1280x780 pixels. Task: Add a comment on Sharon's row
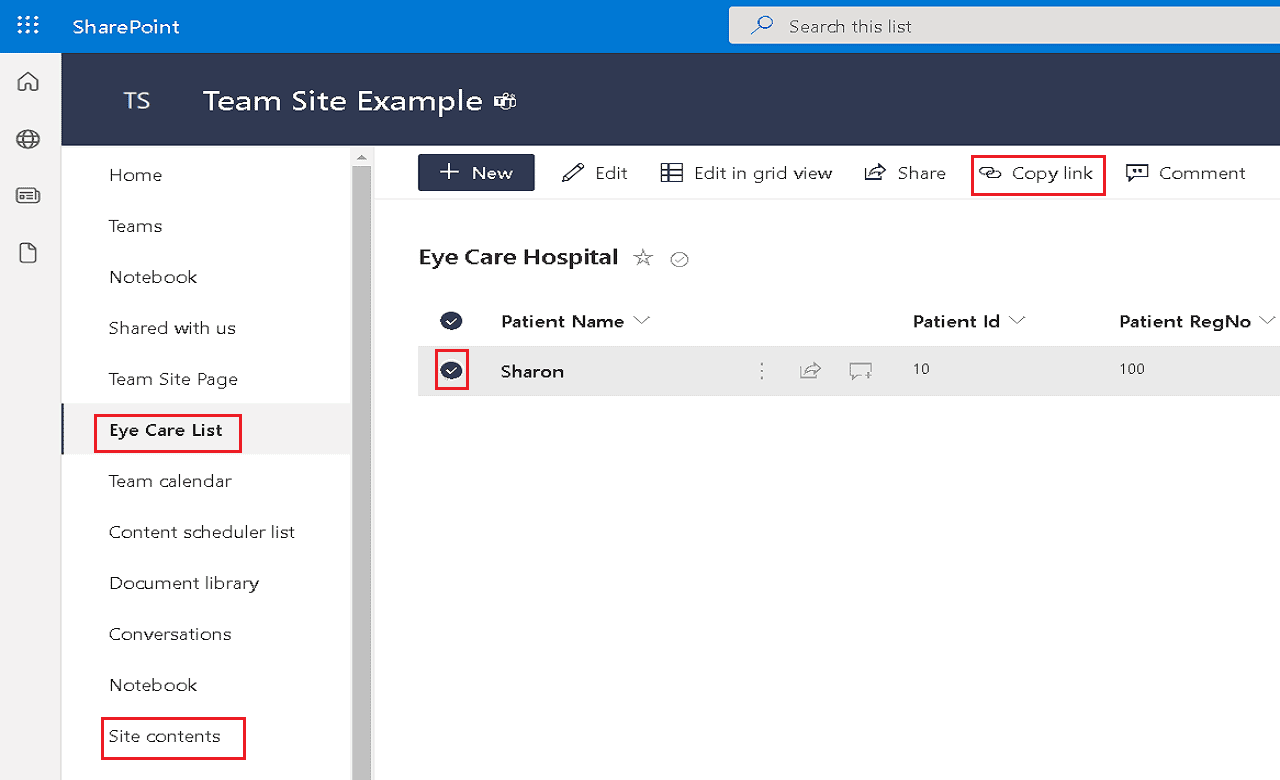[x=860, y=369]
